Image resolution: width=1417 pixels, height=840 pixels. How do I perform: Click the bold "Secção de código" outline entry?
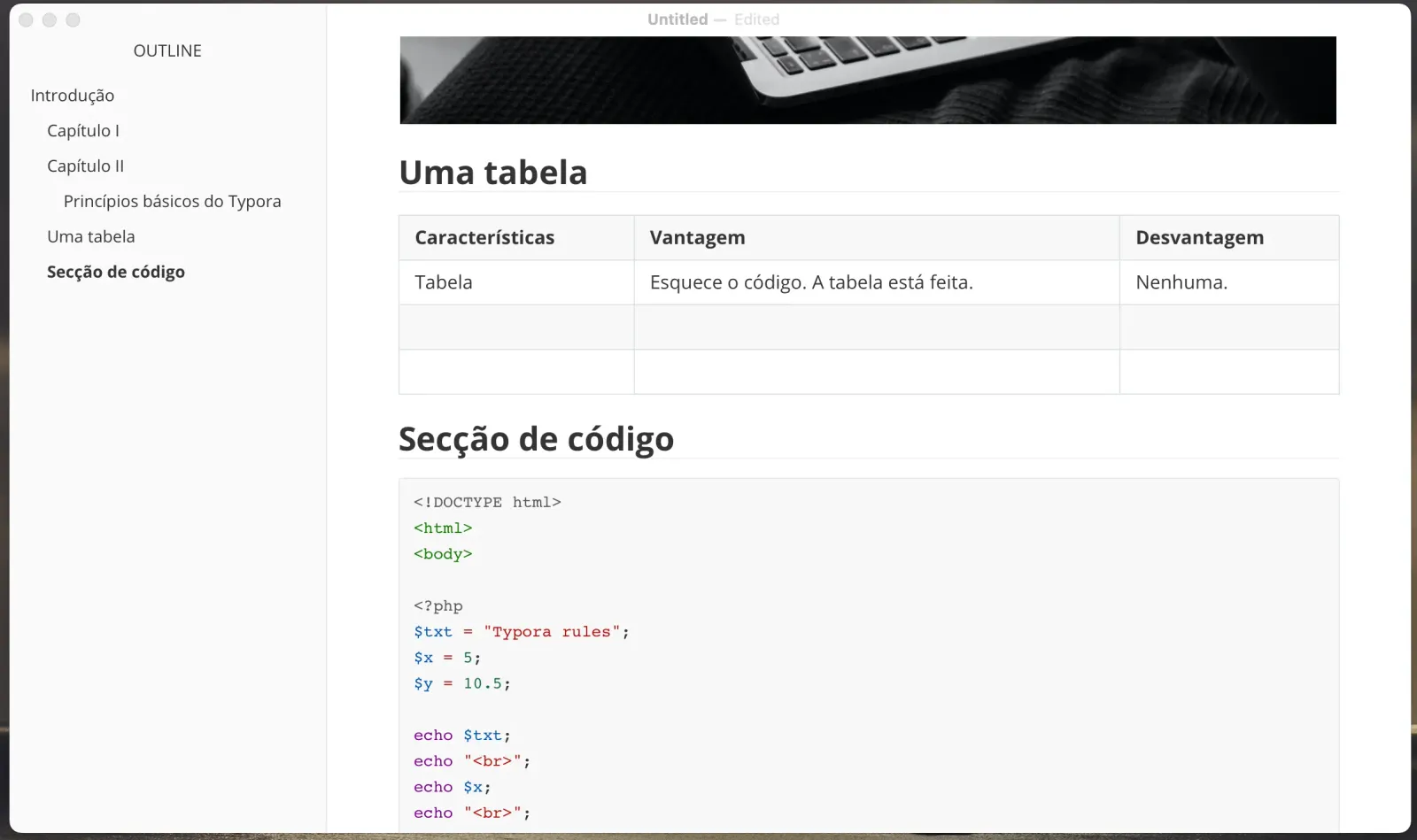[116, 272]
